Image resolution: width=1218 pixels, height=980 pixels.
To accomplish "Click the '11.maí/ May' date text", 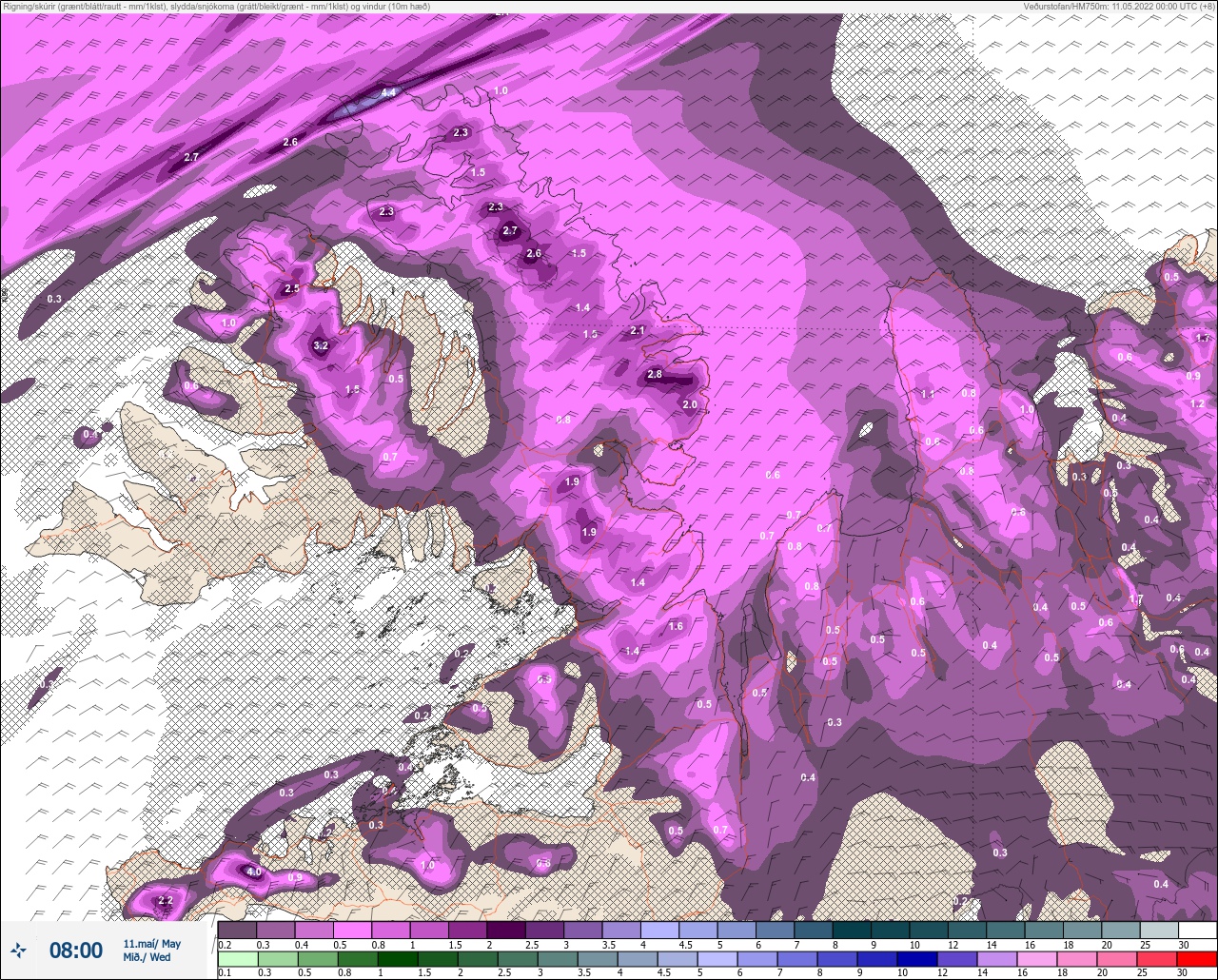I will pyautogui.click(x=151, y=943).
